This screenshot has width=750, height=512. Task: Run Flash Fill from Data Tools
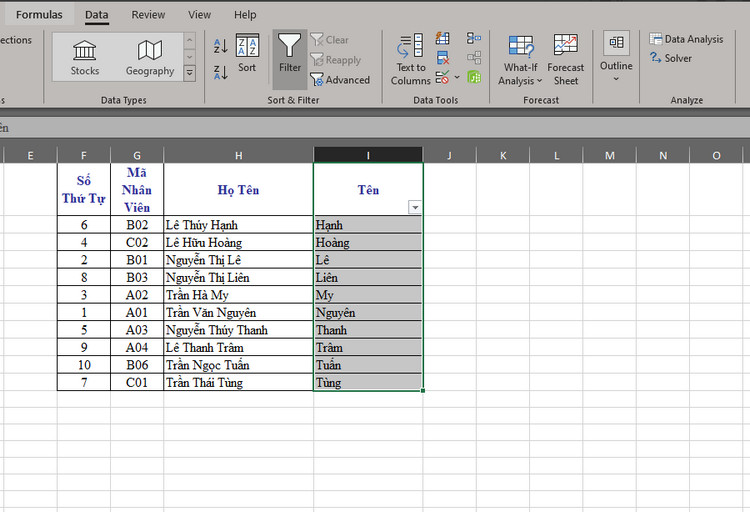(x=442, y=38)
